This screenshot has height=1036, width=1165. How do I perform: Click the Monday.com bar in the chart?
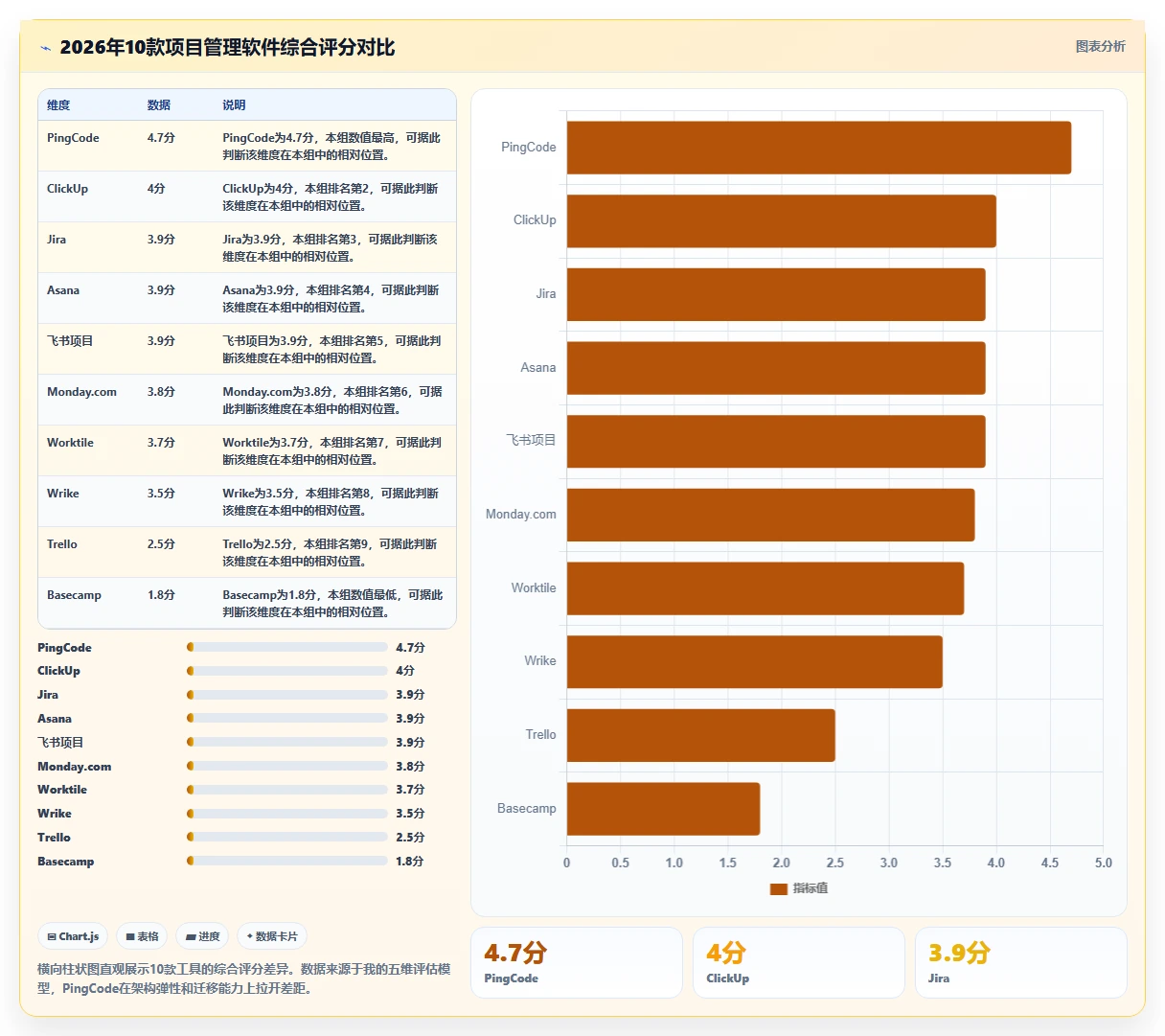(x=771, y=515)
